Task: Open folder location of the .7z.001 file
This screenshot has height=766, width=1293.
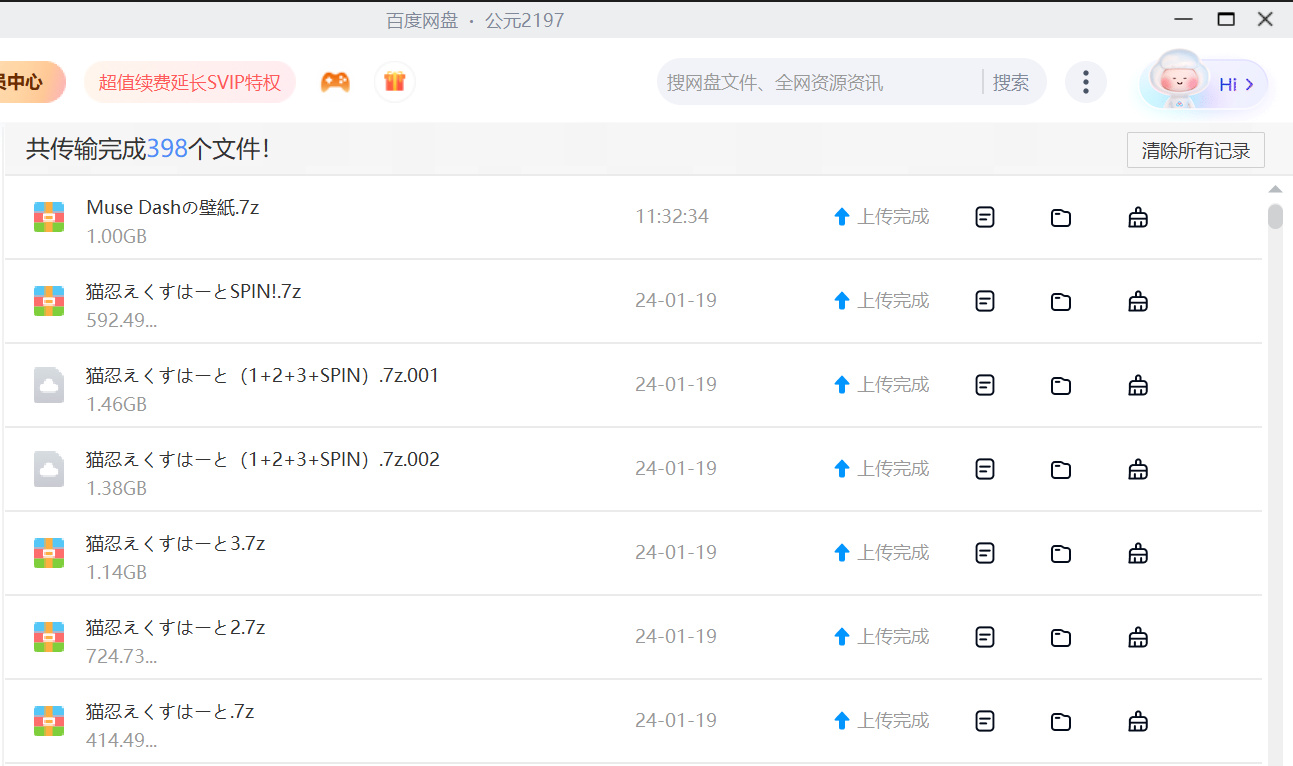Action: click(1061, 385)
